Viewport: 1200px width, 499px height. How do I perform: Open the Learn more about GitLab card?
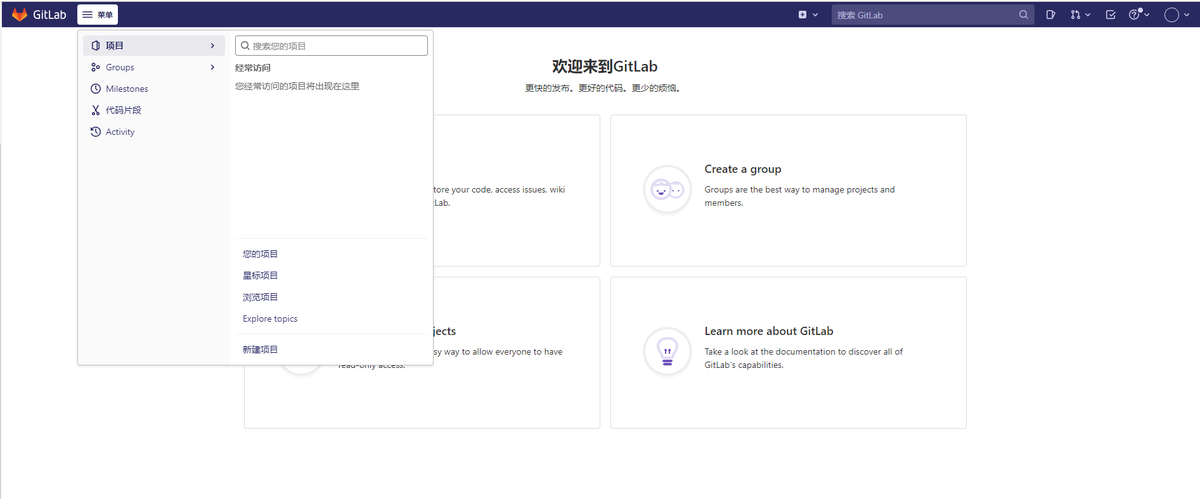(x=788, y=353)
